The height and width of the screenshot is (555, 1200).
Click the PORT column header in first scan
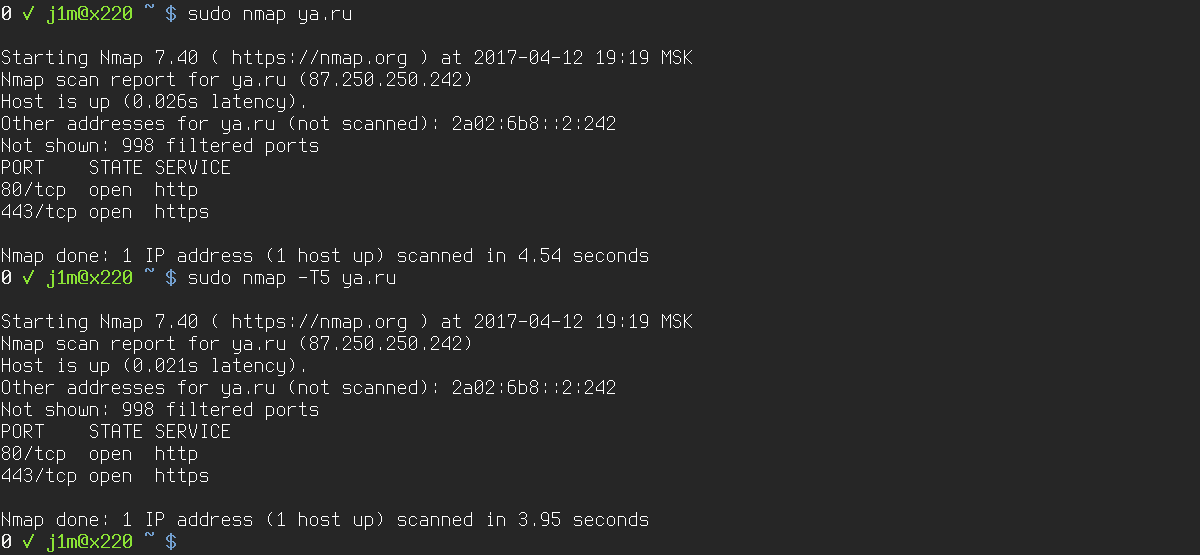[23, 168]
